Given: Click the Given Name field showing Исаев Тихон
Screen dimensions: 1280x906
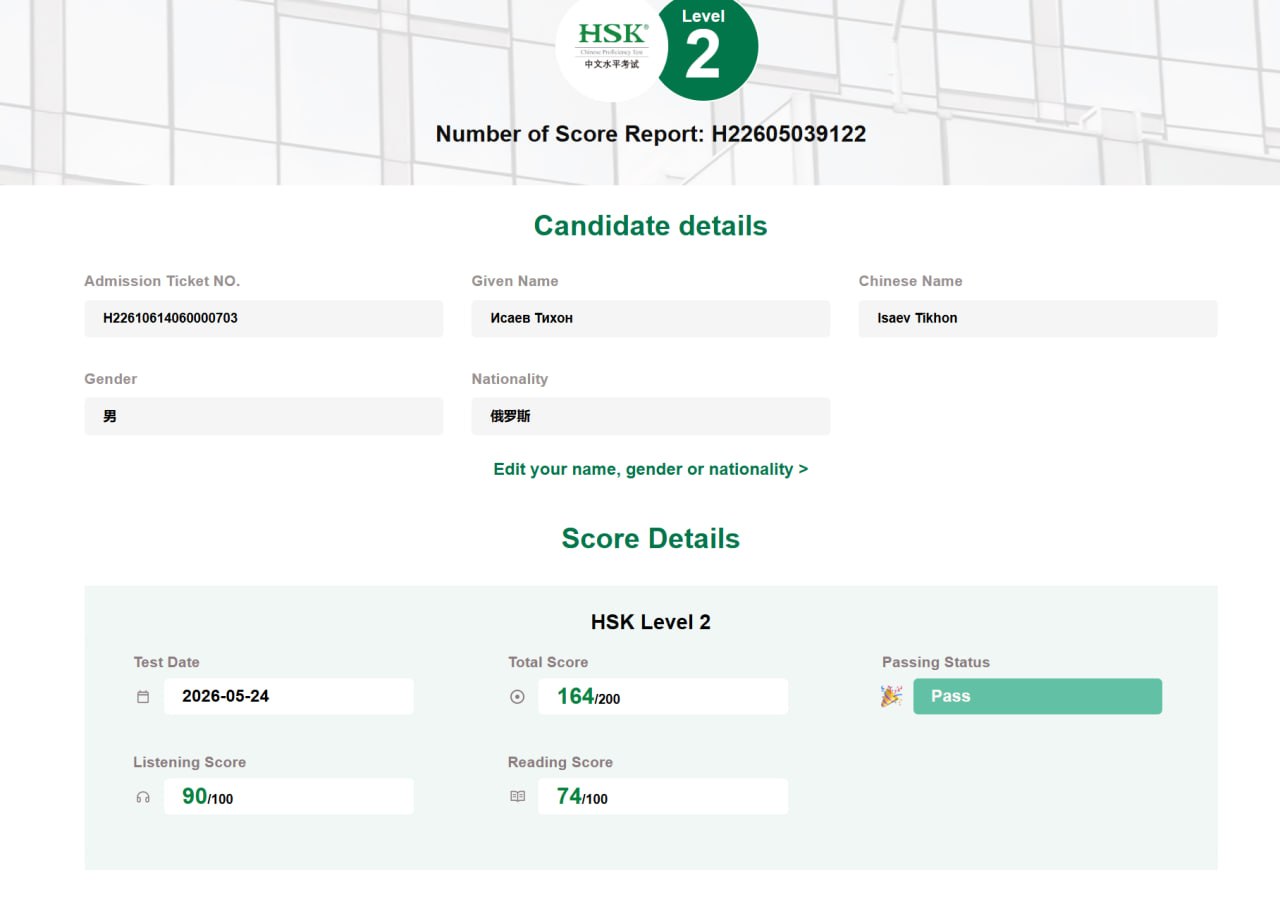Looking at the screenshot, I should coord(651,319).
